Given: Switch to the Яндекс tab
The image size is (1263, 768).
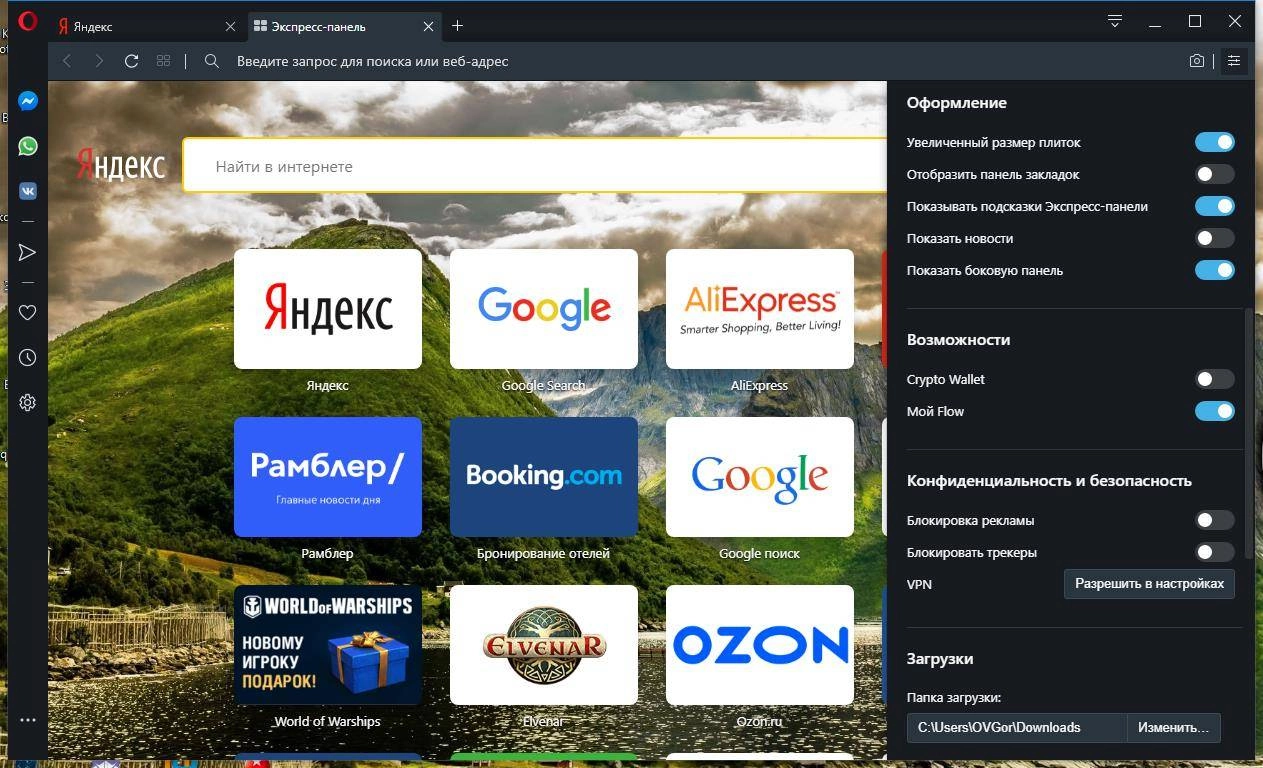Looking at the screenshot, I should (146, 27).
